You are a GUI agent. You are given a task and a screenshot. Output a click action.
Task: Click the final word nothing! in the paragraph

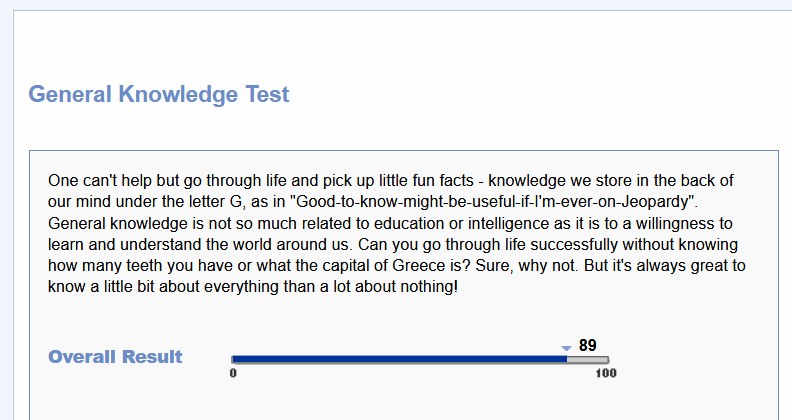(429, 287)
